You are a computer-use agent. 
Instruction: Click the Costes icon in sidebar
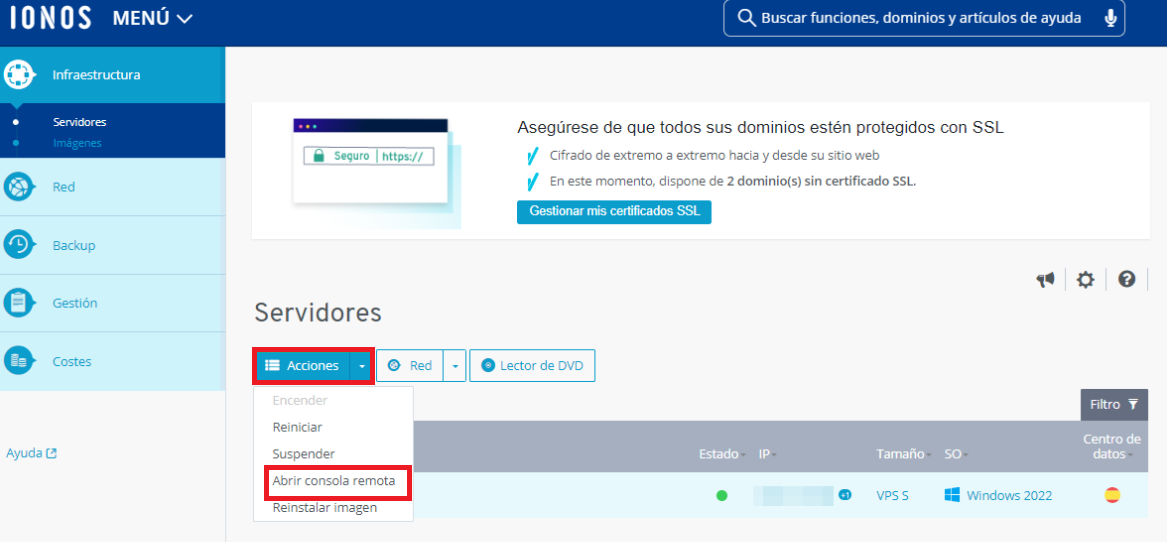tap(19, 361)
